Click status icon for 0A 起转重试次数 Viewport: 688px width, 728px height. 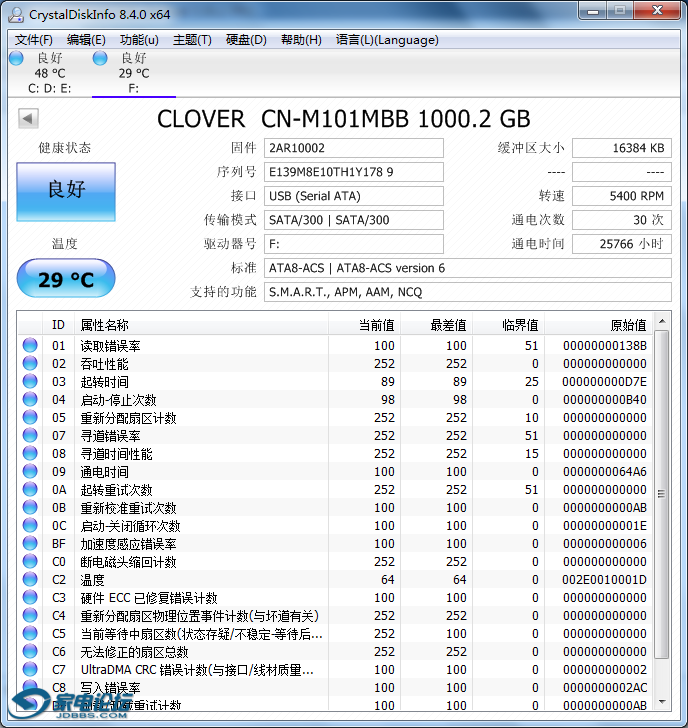pyautogui.click(x=30, y=489)
